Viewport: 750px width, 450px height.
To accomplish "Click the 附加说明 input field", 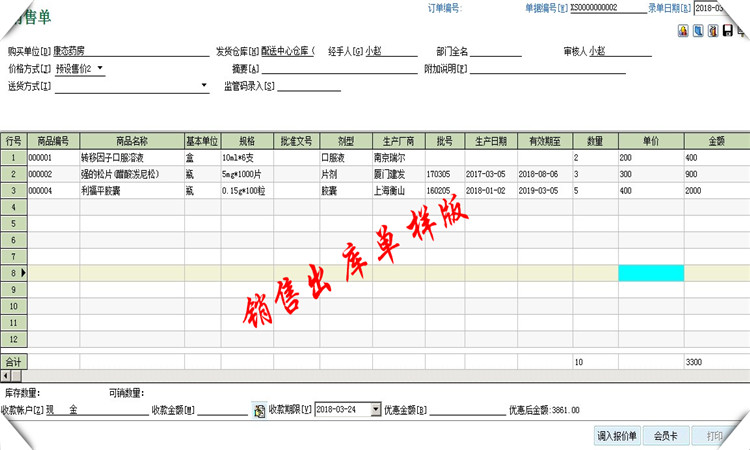I will [548, 69].
